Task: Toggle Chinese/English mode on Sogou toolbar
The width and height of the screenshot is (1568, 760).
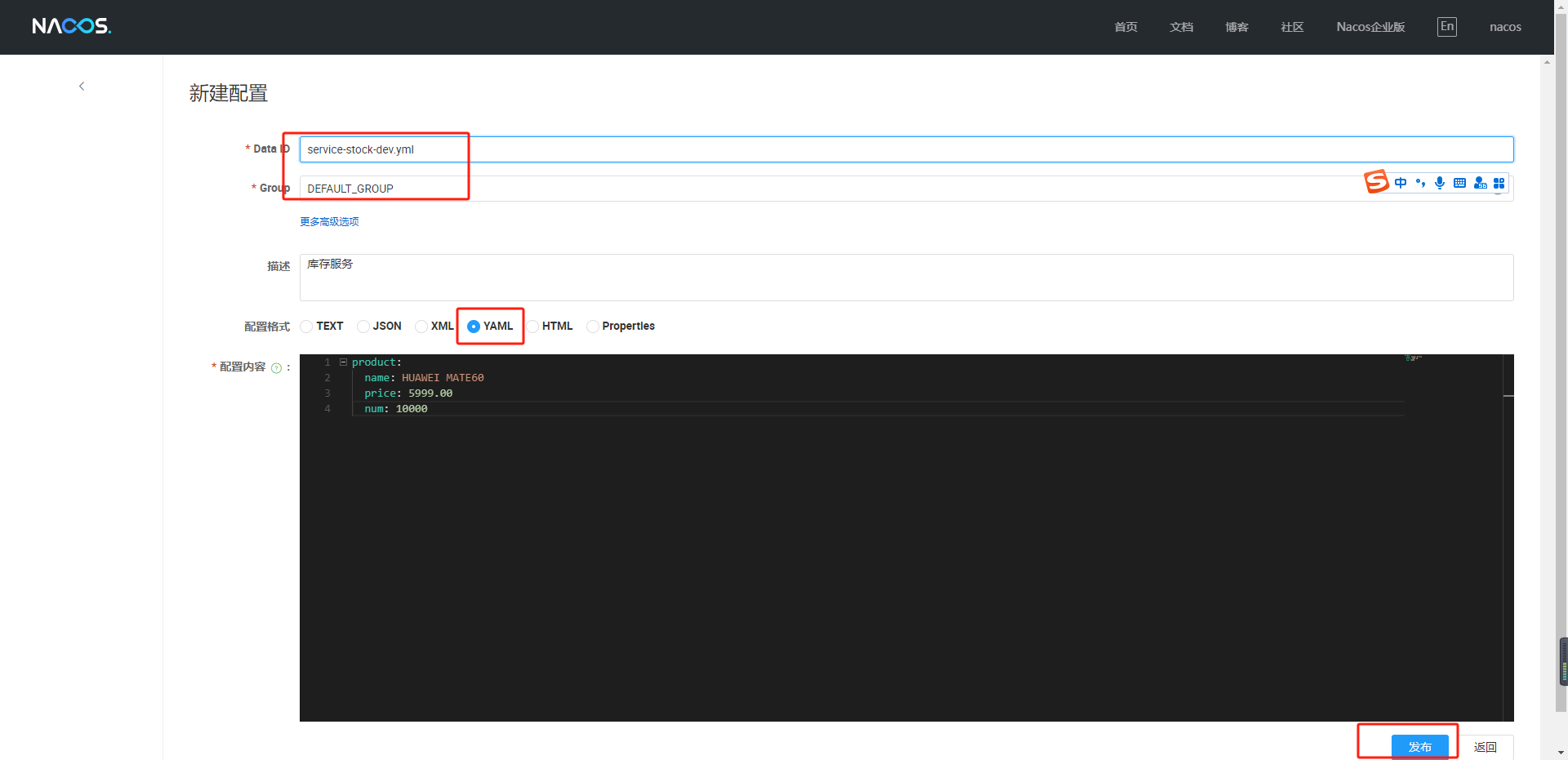Action: [1401, 183]
